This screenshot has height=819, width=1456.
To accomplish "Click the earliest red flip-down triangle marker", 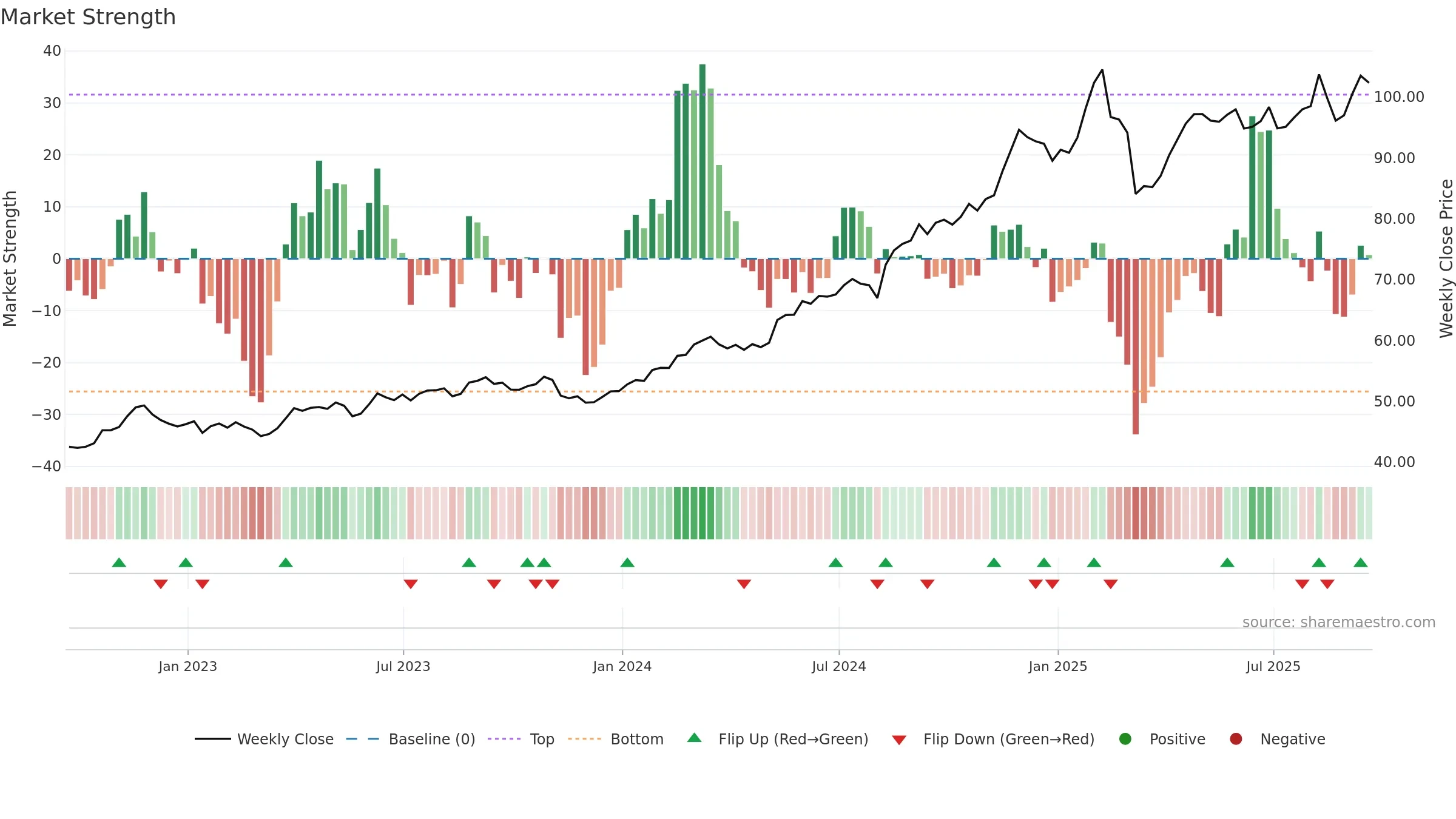I will tap(161, 584).
